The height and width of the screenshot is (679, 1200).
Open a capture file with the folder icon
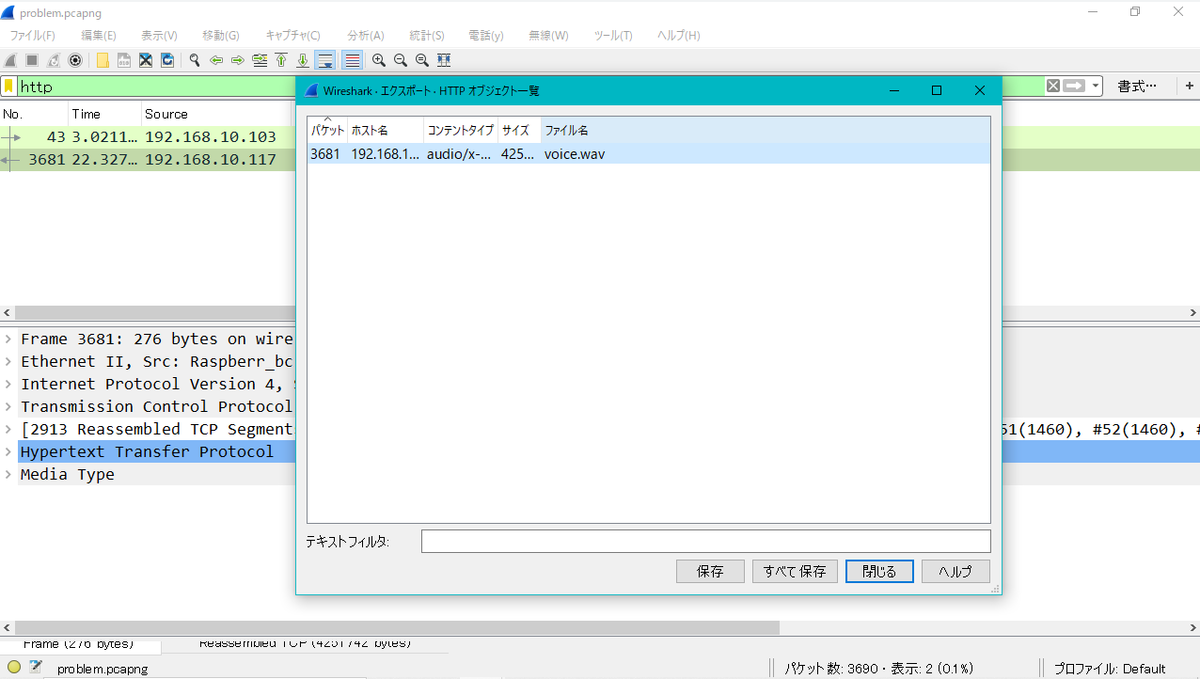tap(103, 60)
